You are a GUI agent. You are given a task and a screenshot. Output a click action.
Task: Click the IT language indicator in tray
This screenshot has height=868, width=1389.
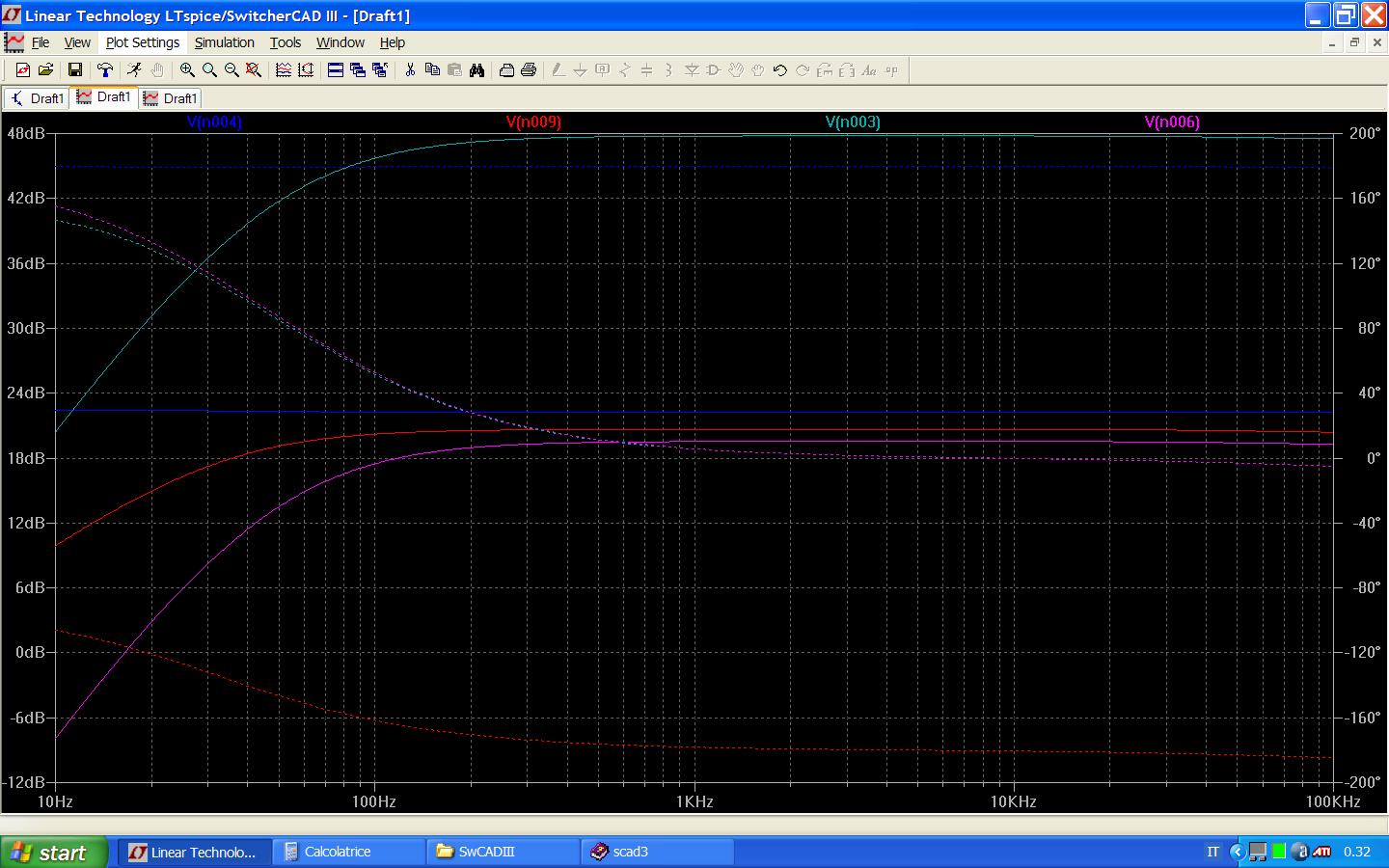click(x=1212, y=852)
